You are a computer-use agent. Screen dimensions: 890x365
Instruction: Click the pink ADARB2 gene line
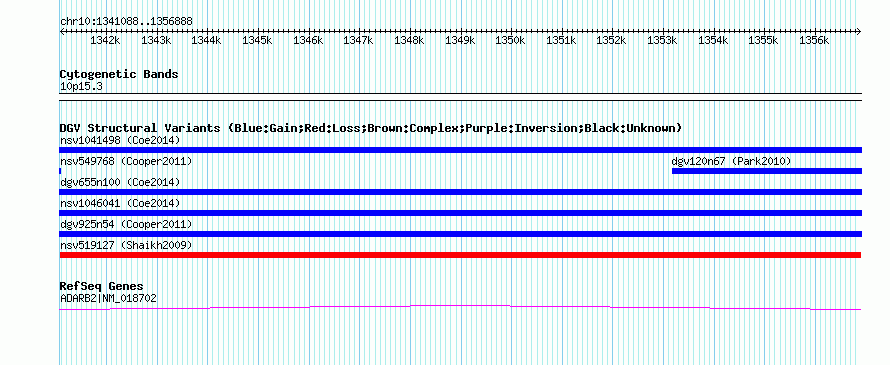coord(460,307)
